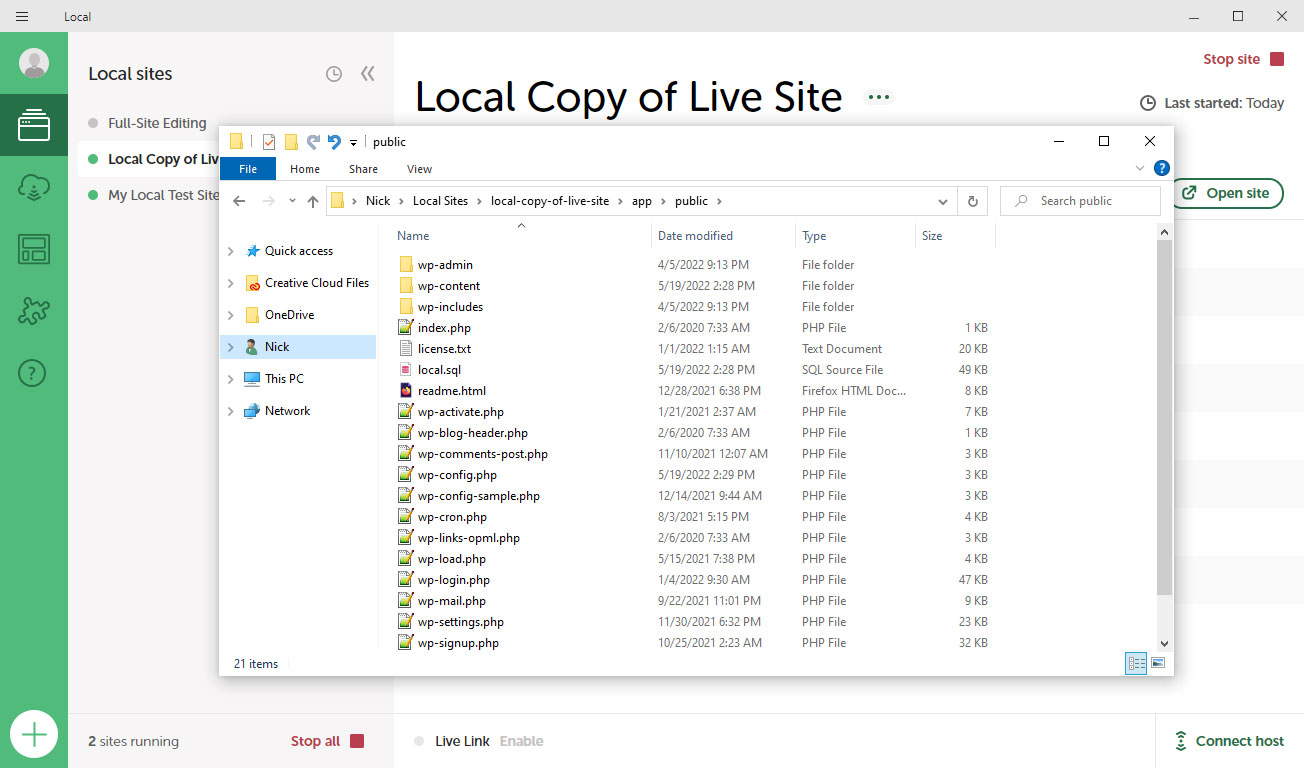Click Live Link Enable link

(x=521, y=741)
